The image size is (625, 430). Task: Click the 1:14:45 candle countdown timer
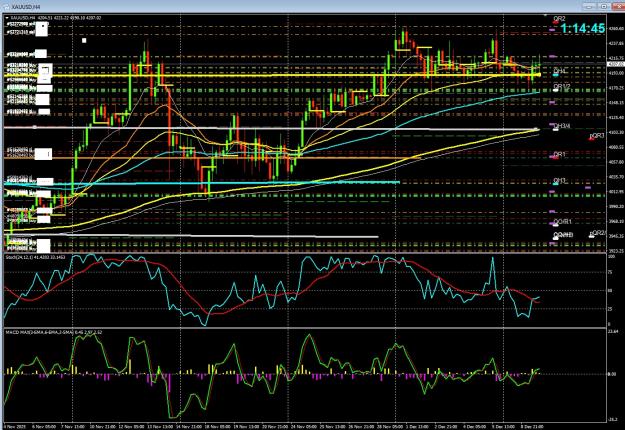tap(583, 28)
